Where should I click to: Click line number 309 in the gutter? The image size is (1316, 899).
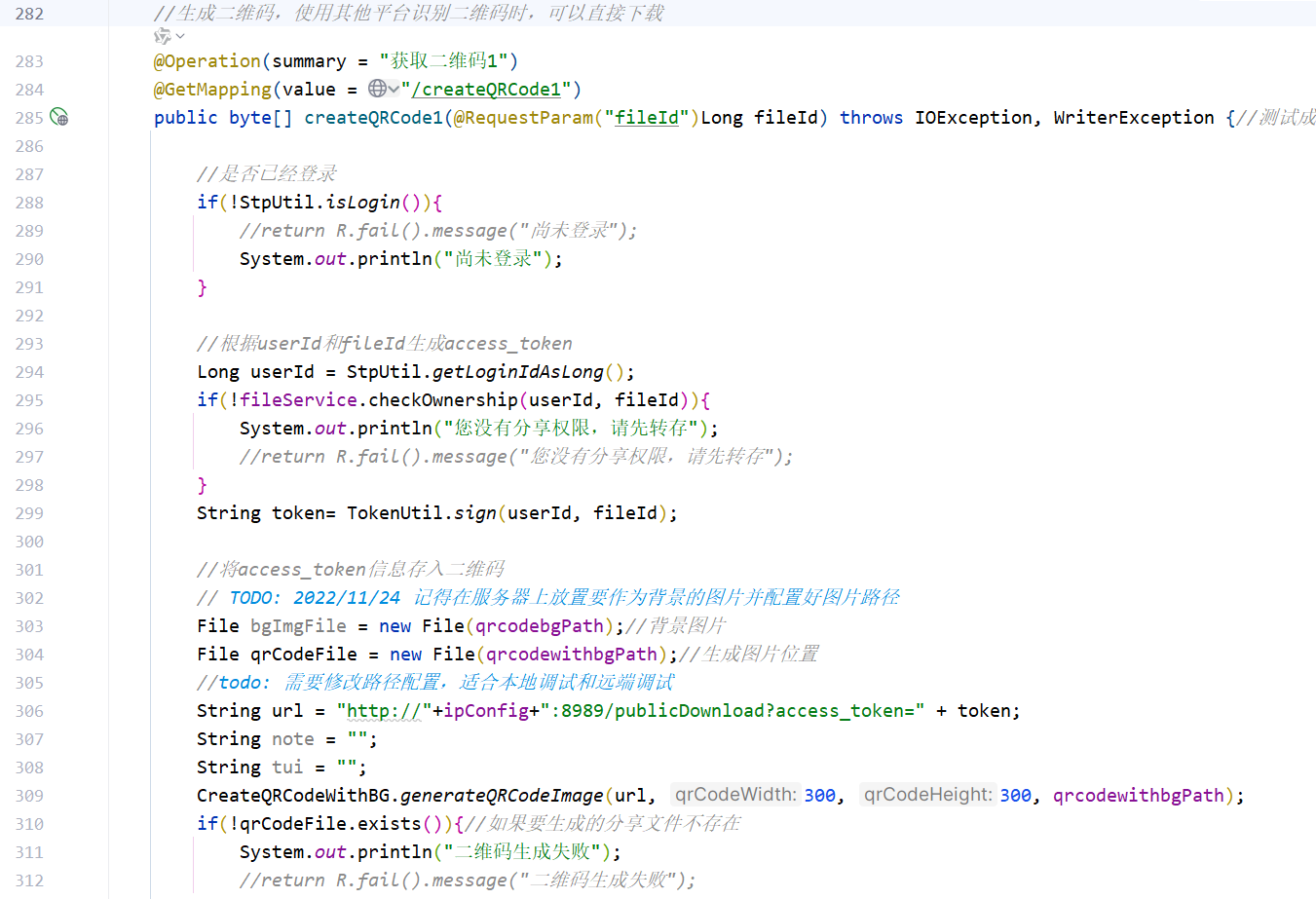(29, 795)
